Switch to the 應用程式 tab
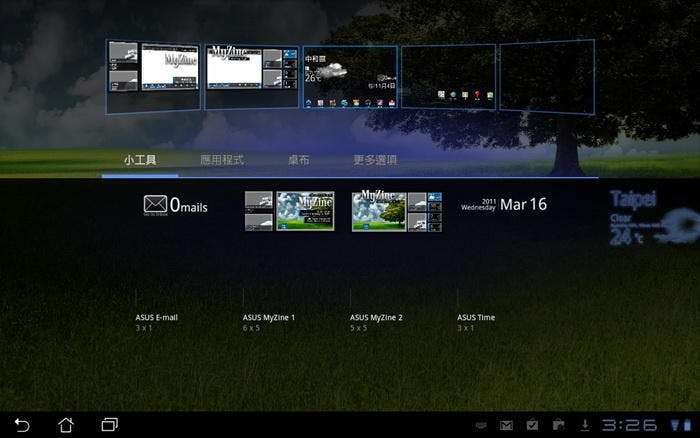The width and height of the screenshot is (700, 438). pos(221,160)
